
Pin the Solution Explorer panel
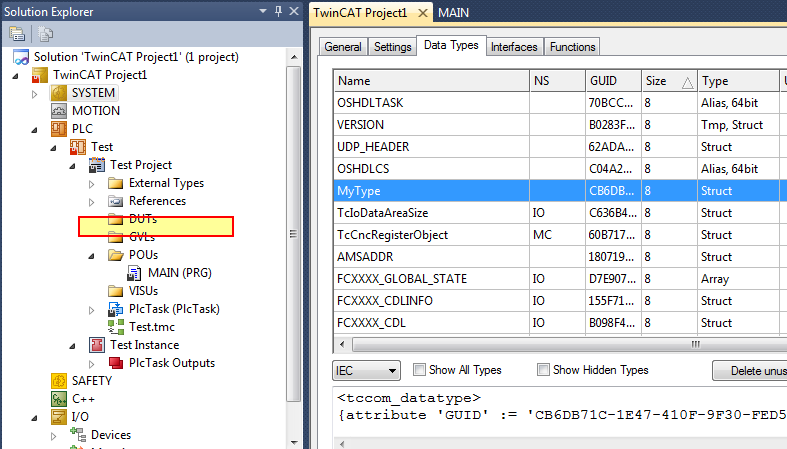click(279, 11)
